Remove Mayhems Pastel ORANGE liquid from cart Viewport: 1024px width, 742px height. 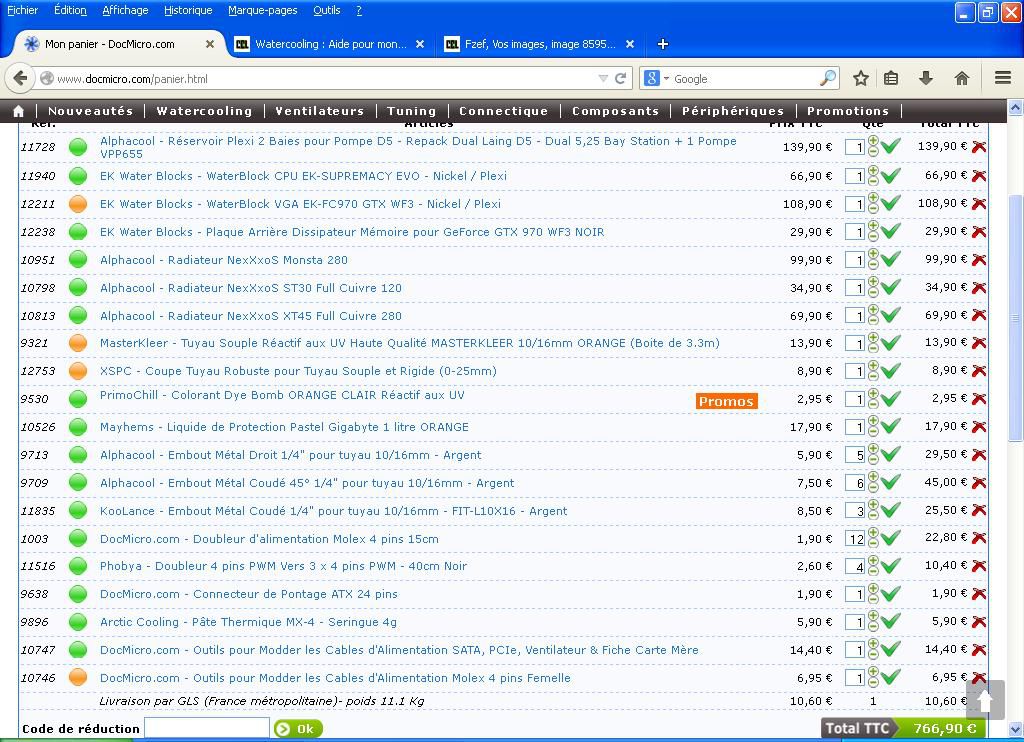click(979, 427)
